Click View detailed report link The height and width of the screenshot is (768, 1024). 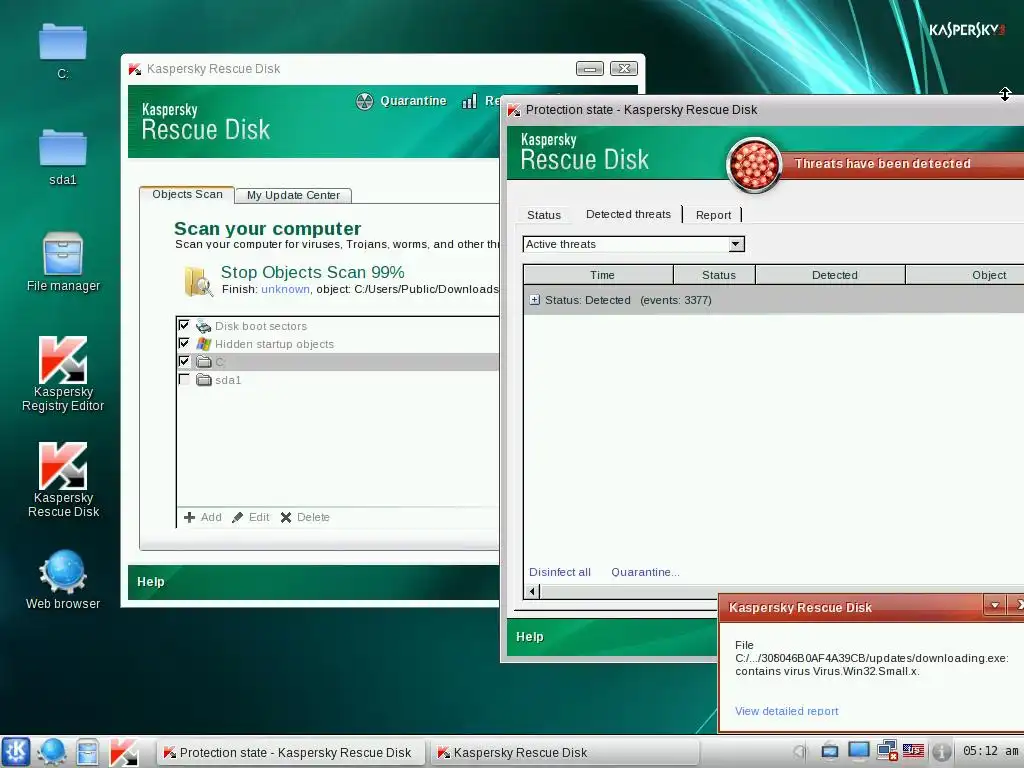pyautogui.click(x=786, y=711)
